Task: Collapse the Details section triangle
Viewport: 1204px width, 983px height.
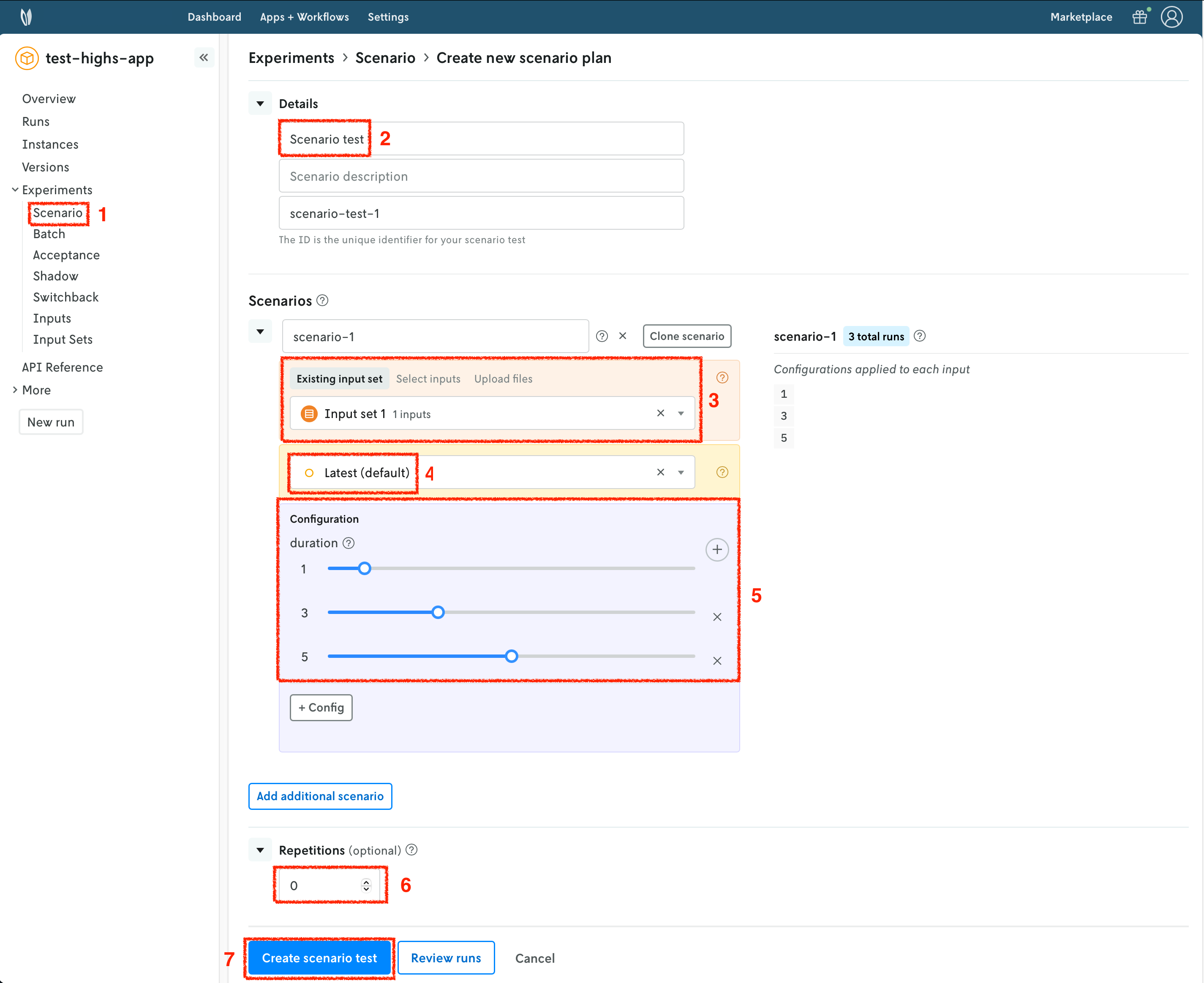Action: pos(260,103)
